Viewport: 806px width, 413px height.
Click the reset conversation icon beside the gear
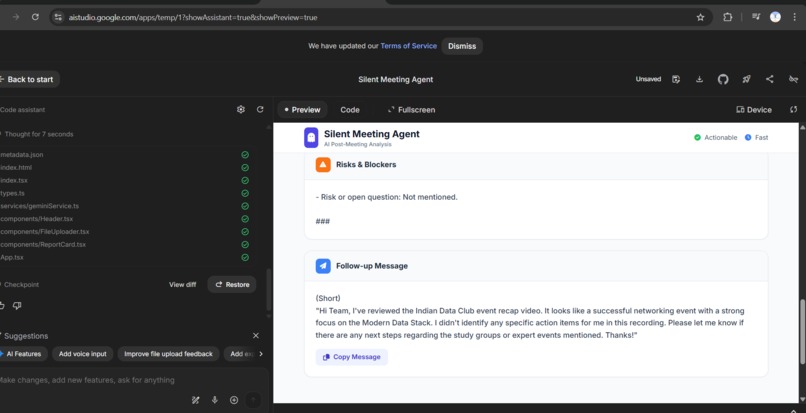(x=260, y=110)
